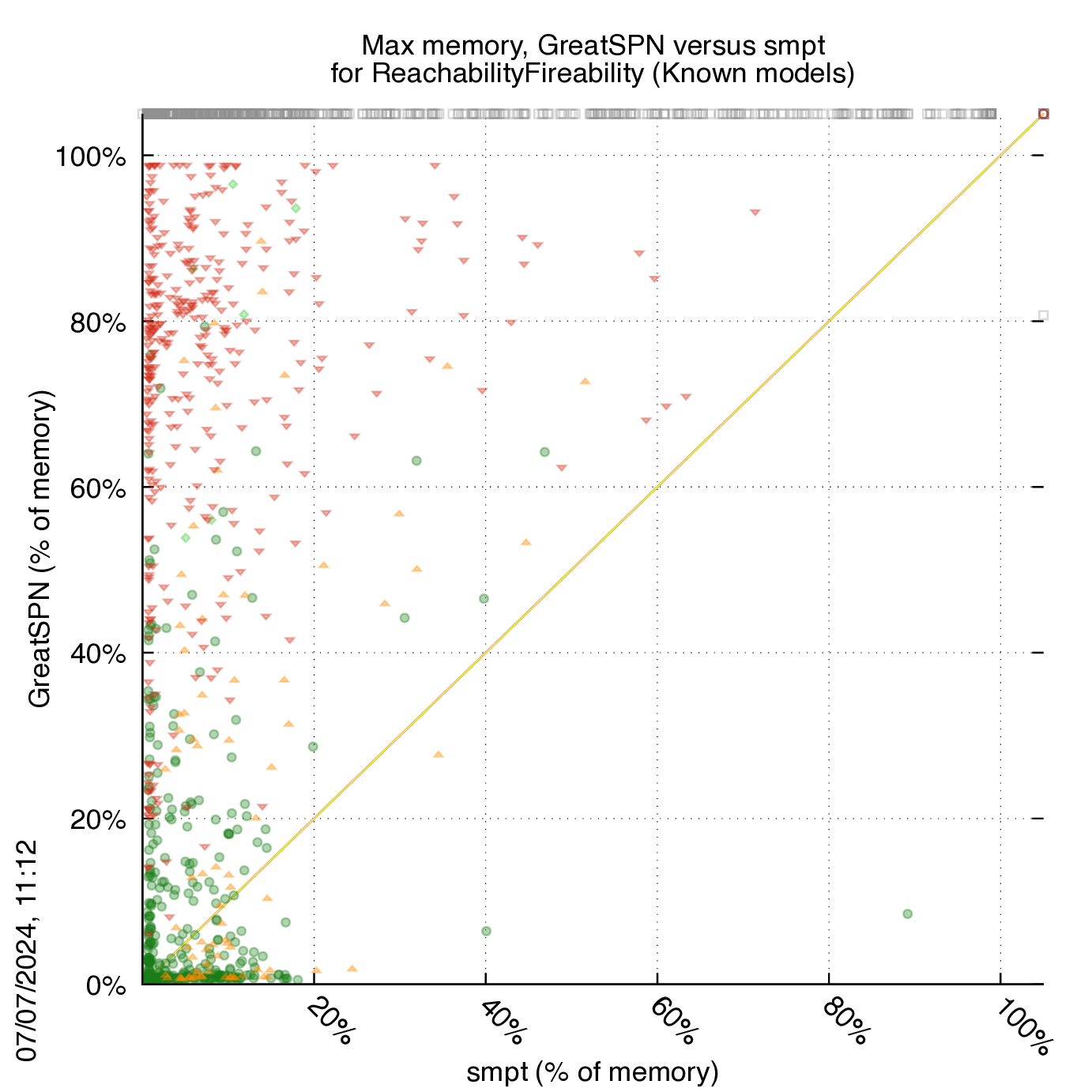1092x1092 pixels.
Task: Select the light-green diamond near 12% smpt, 81% GreatSPN
Action: pos(243,314)
